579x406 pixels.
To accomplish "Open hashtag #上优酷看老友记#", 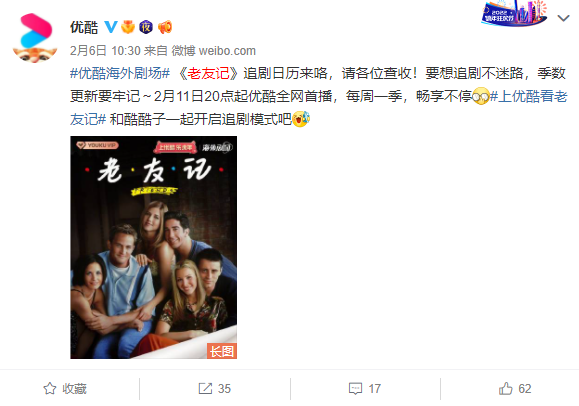I will click(x=319, y=108).
